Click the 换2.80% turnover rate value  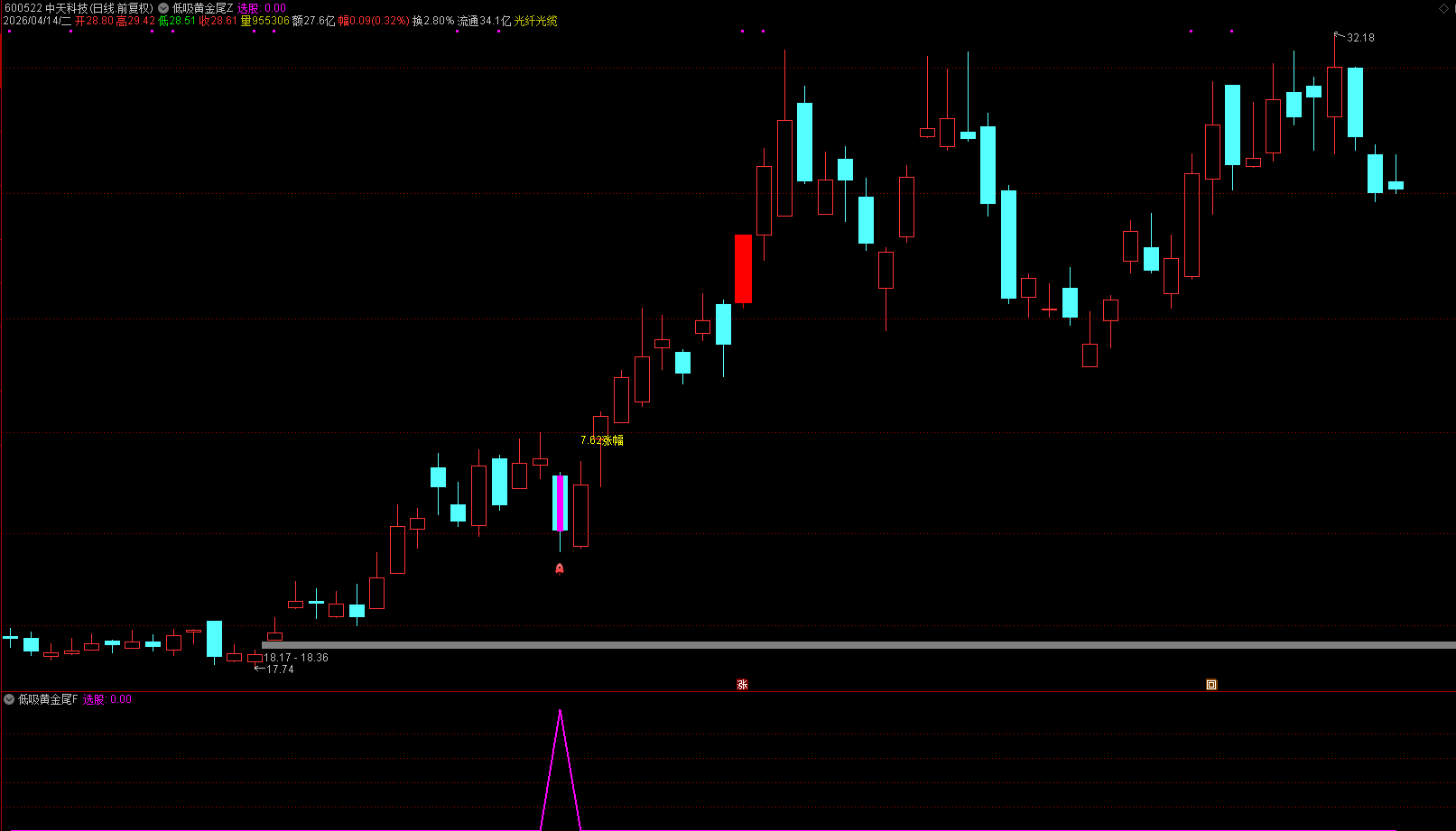pyautogui.click(x=433, y=21)
